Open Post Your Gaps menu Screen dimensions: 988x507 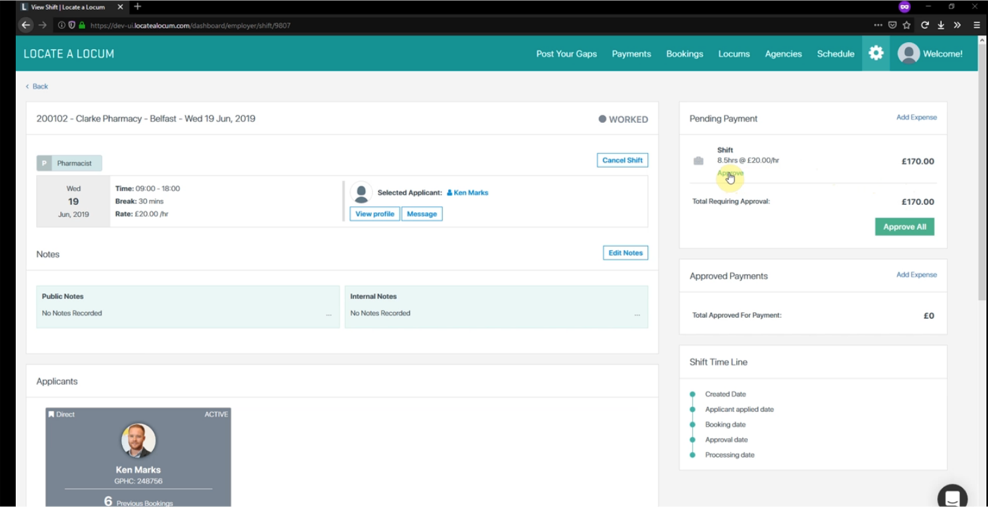[566, 54]
